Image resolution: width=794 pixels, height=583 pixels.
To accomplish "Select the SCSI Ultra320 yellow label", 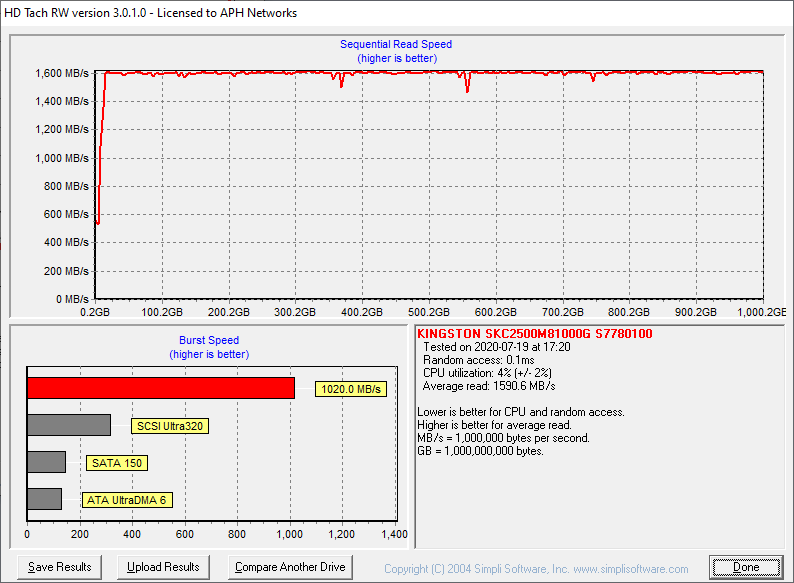I will point(170,426).
